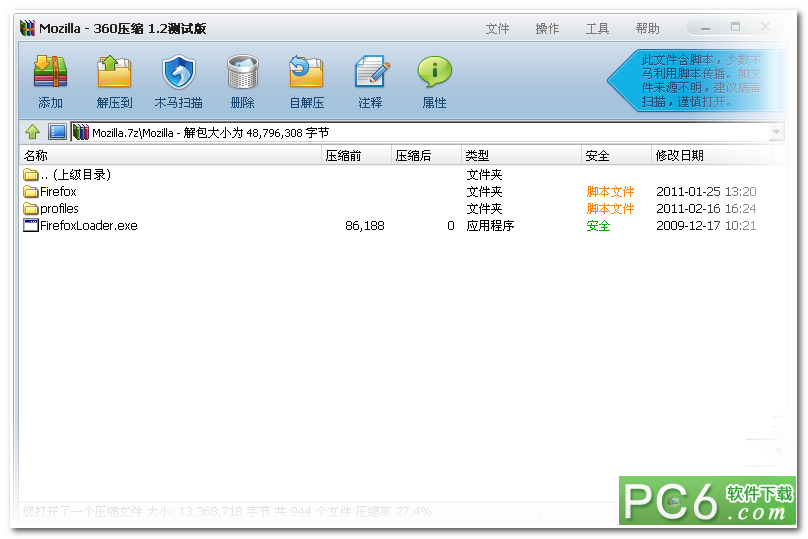Click the orange 脚本文件 label in Firefox row

point(610,192)
